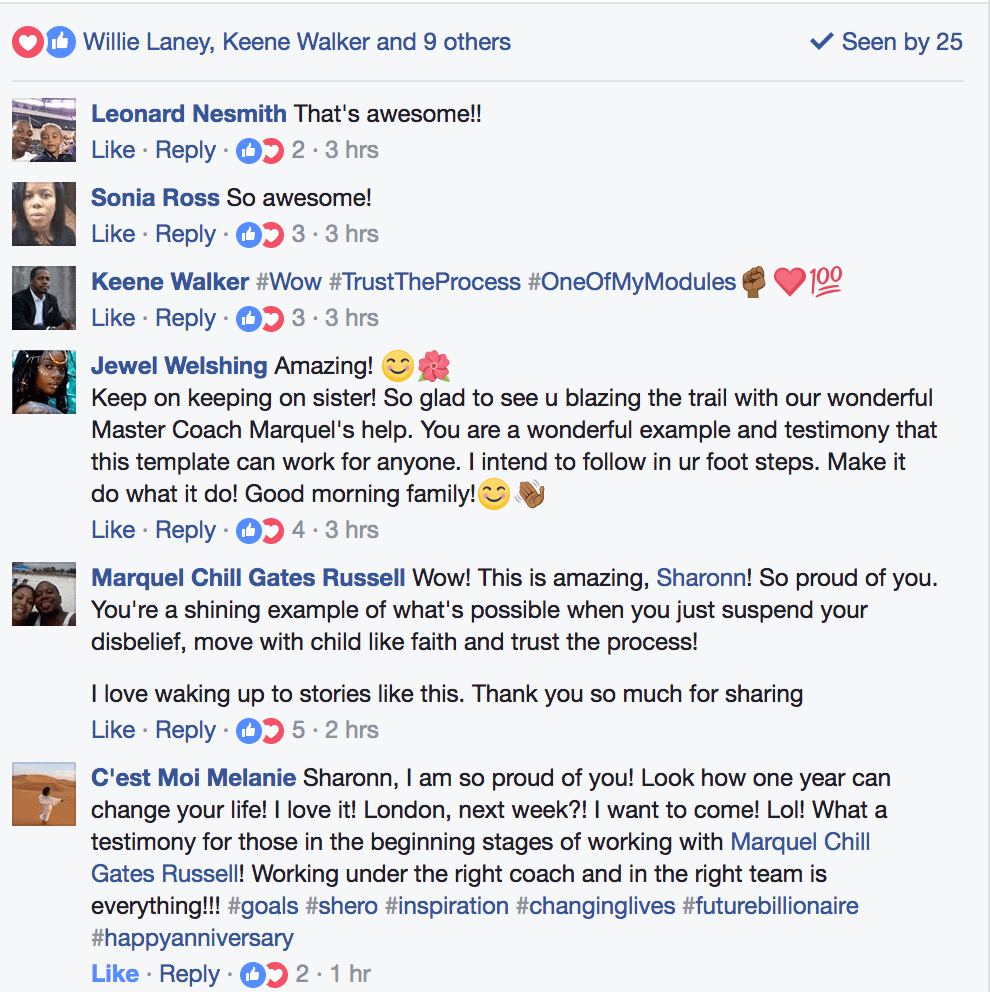This screenshot has width=990, height=992.
Task: View reaction icons on Keene Walker's comment
Action: click(260, 319)
